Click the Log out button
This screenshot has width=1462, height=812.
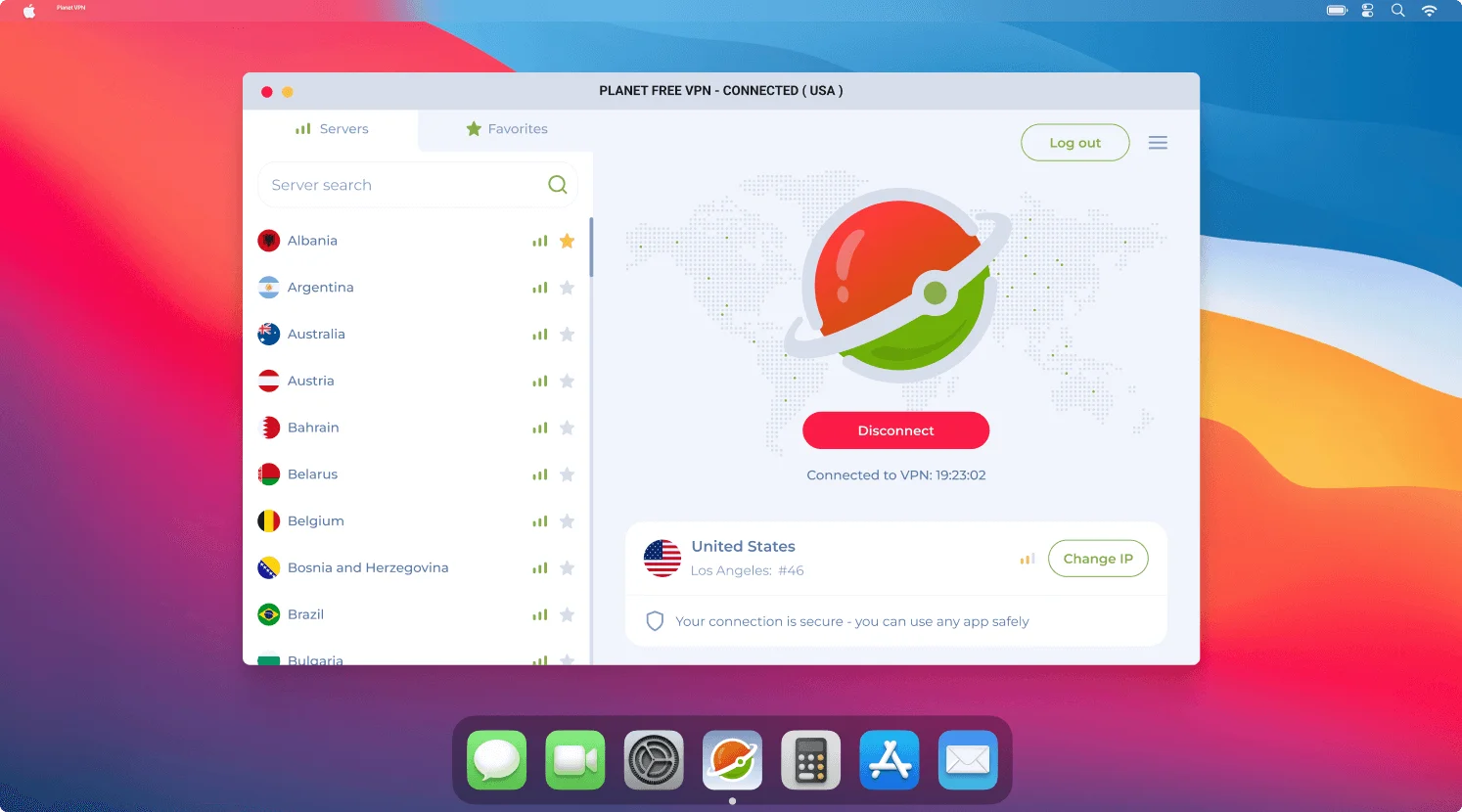coord(1074,143)
